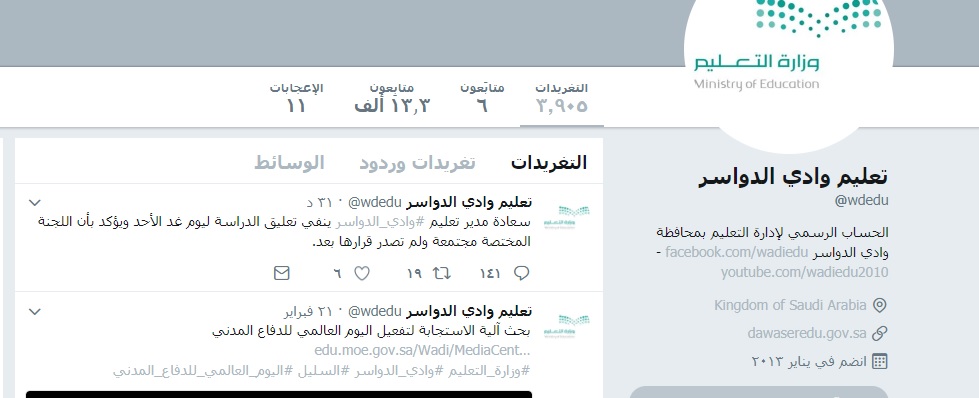Screen dimensions: 979x398
Task: Click the like count ٦ on the first tweet
Action: click(337, 274)
